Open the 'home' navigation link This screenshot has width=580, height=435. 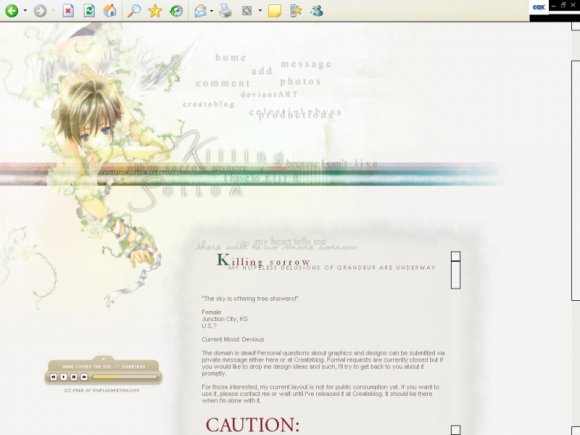[x=231, y=57]
